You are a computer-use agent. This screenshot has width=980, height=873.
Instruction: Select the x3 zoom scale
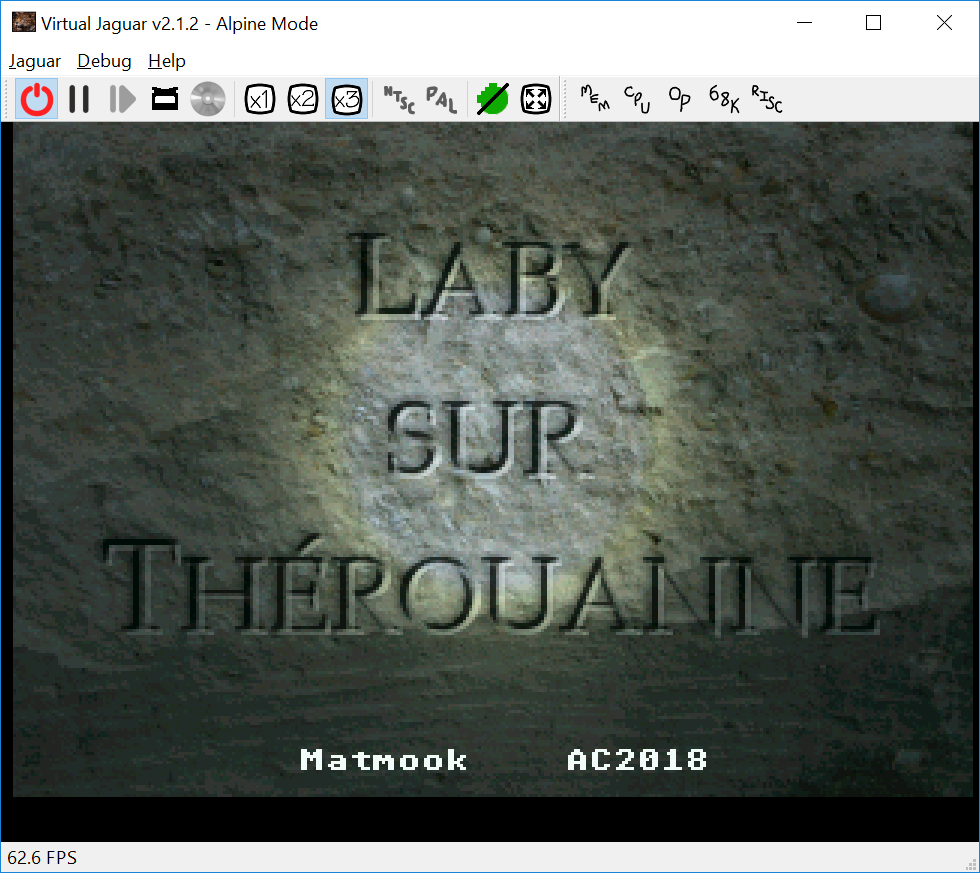tap(346, 99)
